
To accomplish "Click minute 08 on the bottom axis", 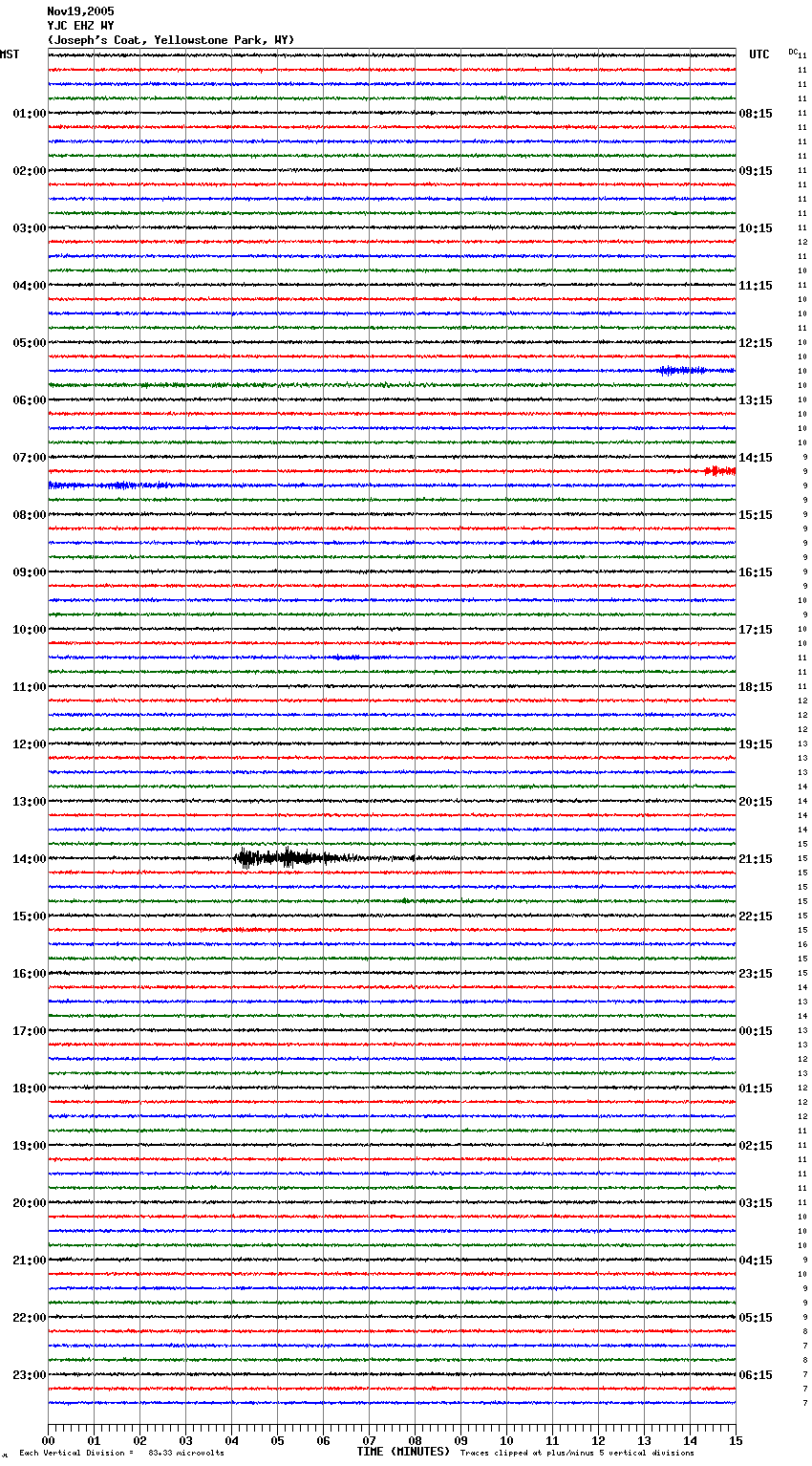I will pyautogui.click(x=415, y=1440).
